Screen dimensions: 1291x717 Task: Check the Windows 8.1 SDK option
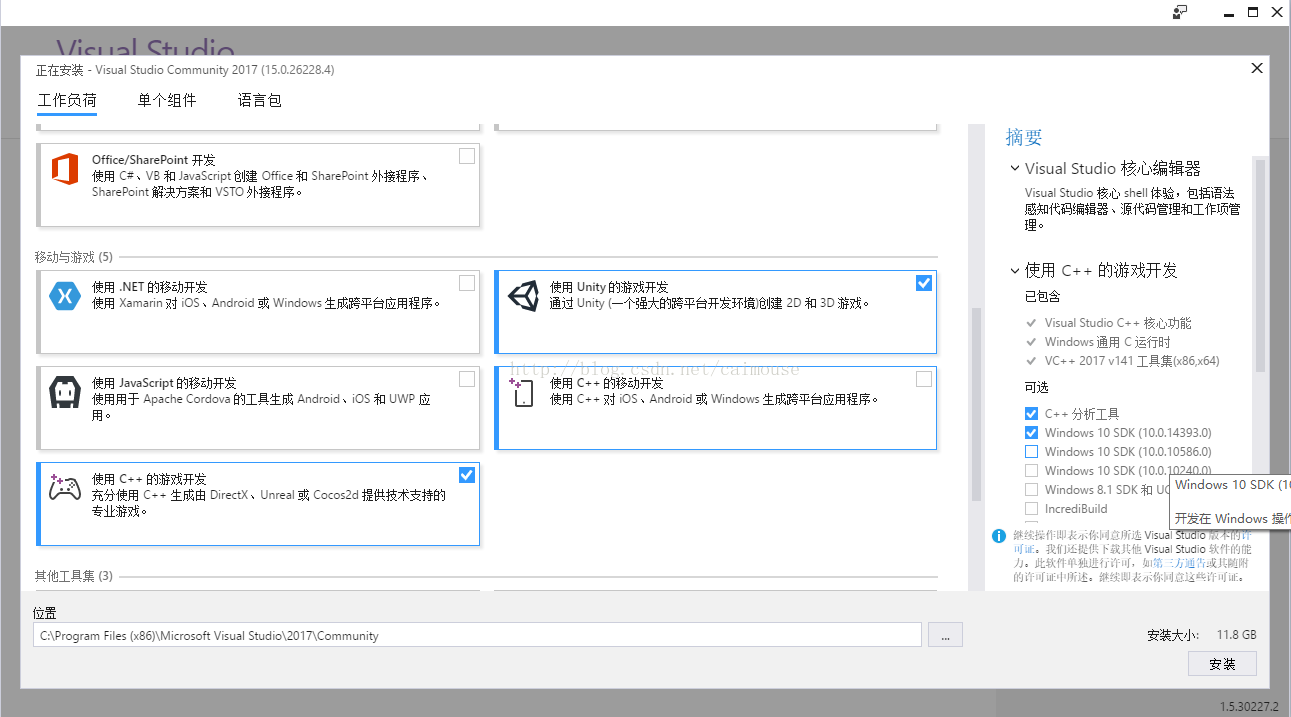(1031, 490)
